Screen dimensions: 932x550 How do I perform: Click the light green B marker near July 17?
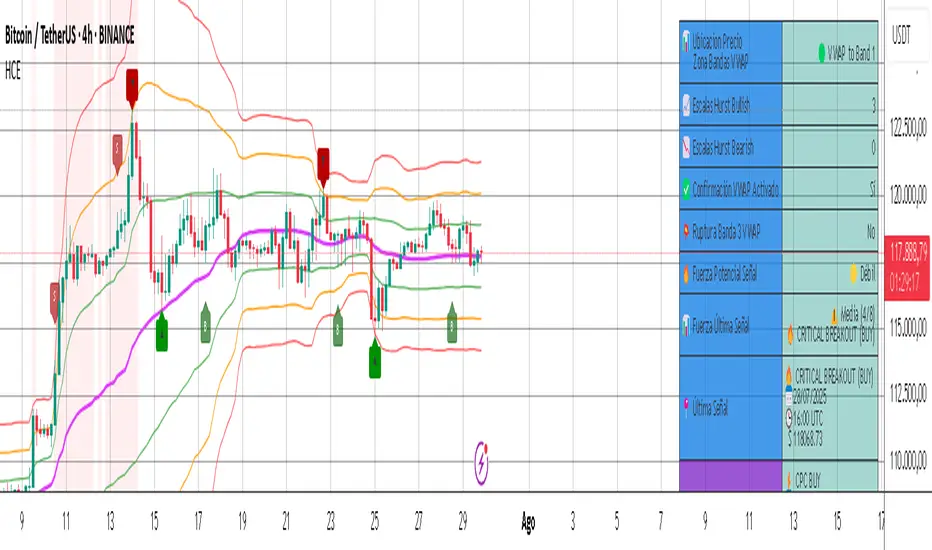tap(206, 323)
